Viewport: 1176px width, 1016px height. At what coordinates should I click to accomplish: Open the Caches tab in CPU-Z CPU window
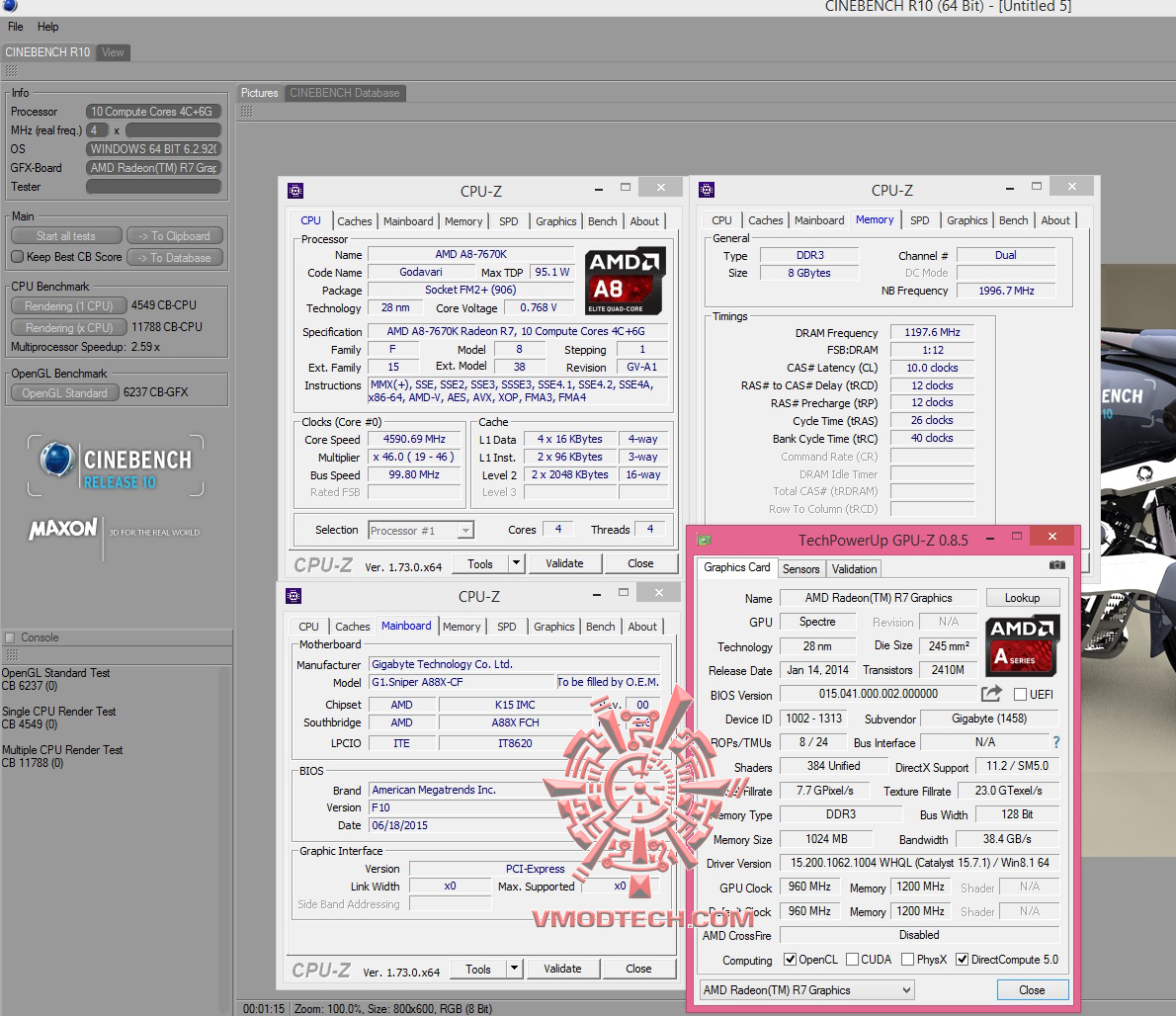pos(354,221)
